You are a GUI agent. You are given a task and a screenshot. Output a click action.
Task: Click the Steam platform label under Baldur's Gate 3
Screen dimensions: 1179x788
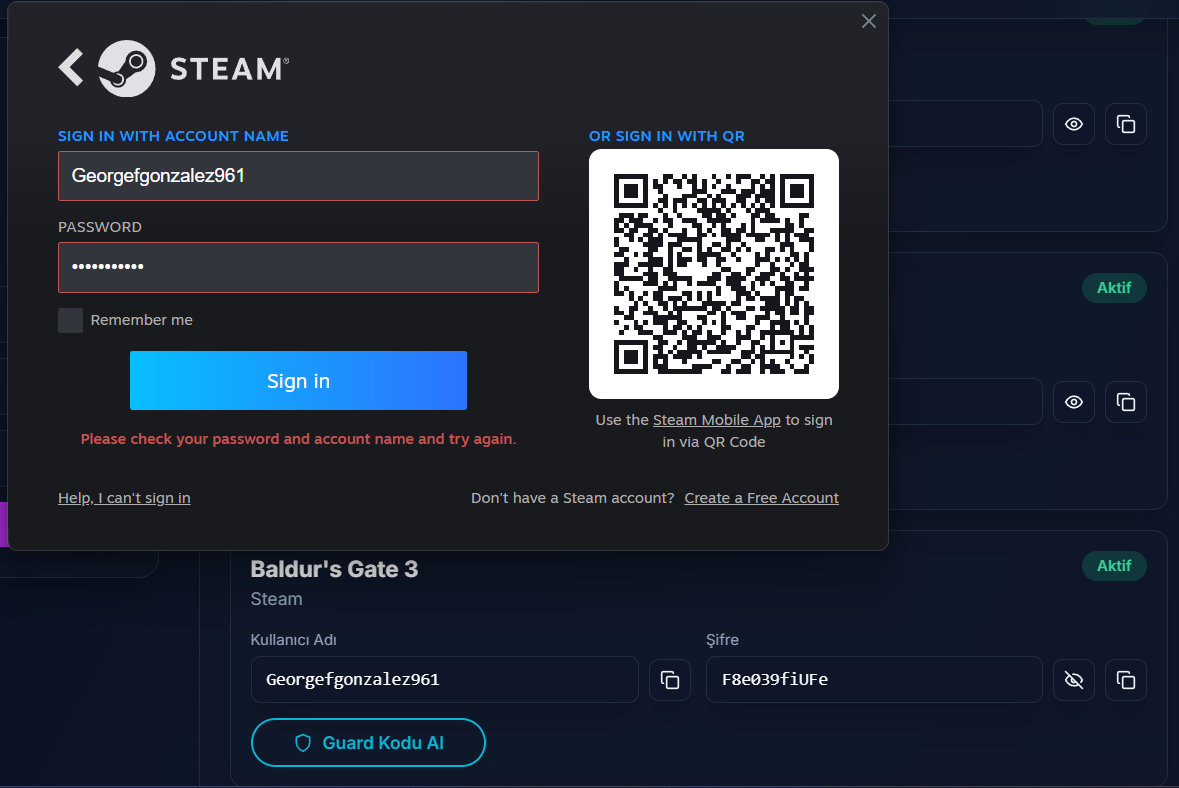pos(276,599)
